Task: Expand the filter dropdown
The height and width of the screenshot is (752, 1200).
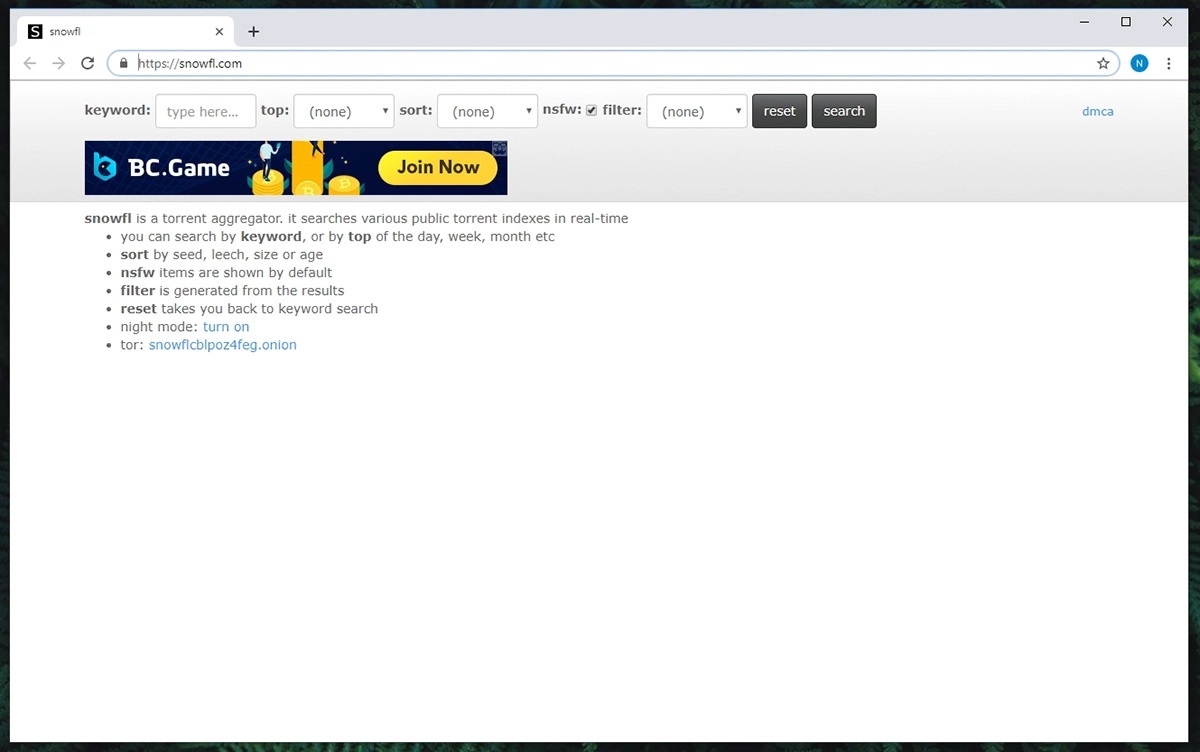Action: click(x=697, y=111)
